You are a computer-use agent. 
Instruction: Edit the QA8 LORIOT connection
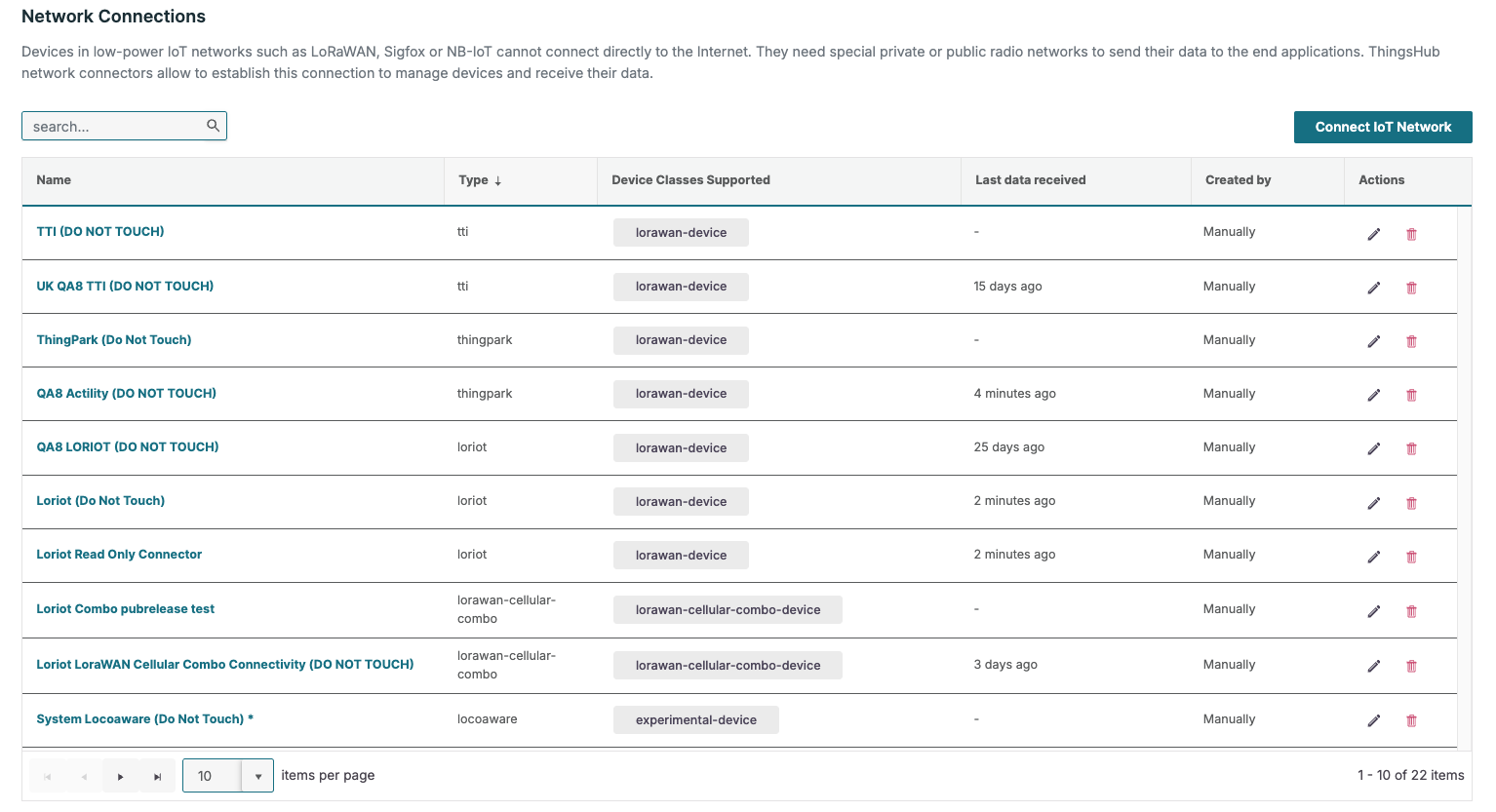[x=1373, y=448]
